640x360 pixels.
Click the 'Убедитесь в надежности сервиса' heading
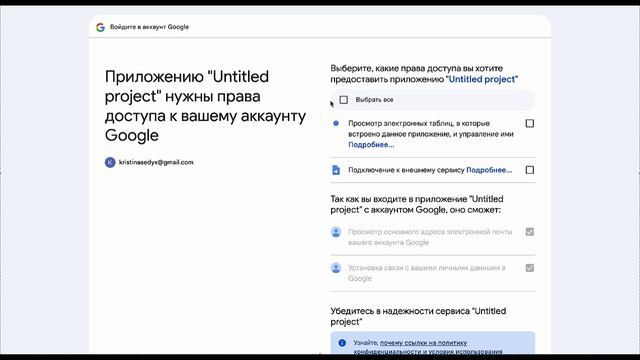click(x=418, y=316)
